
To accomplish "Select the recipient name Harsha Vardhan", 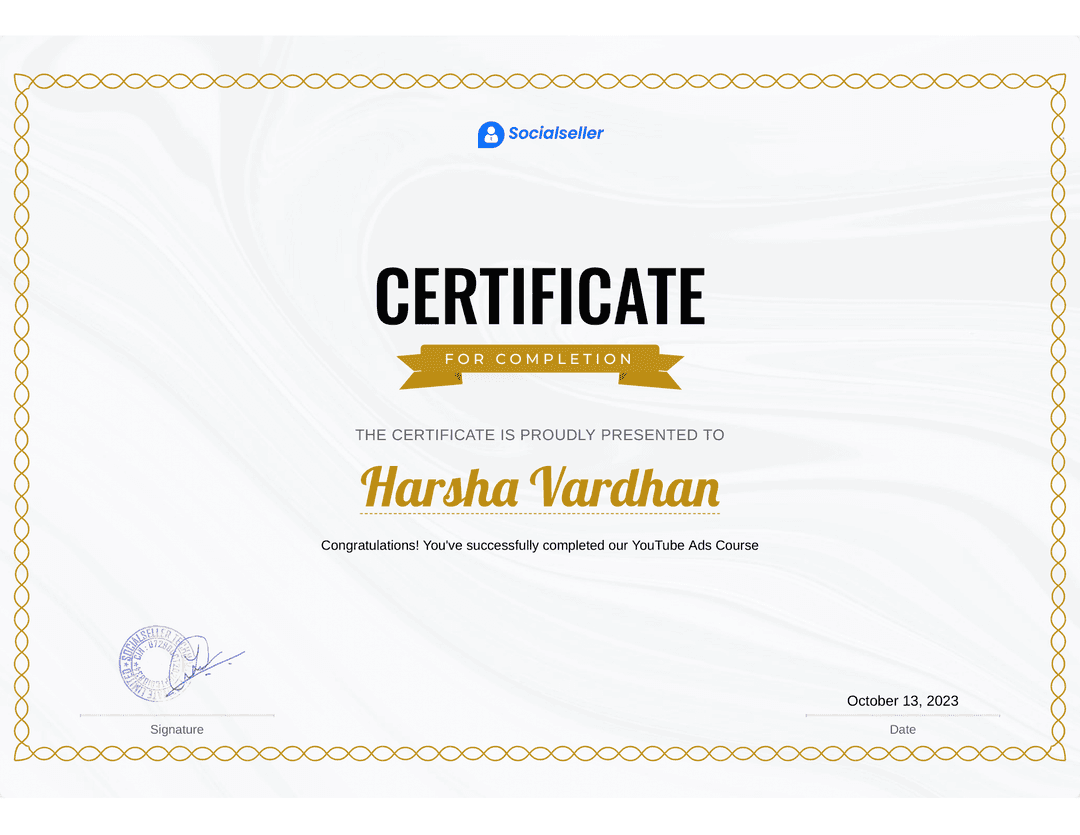I will click(540, 487).
